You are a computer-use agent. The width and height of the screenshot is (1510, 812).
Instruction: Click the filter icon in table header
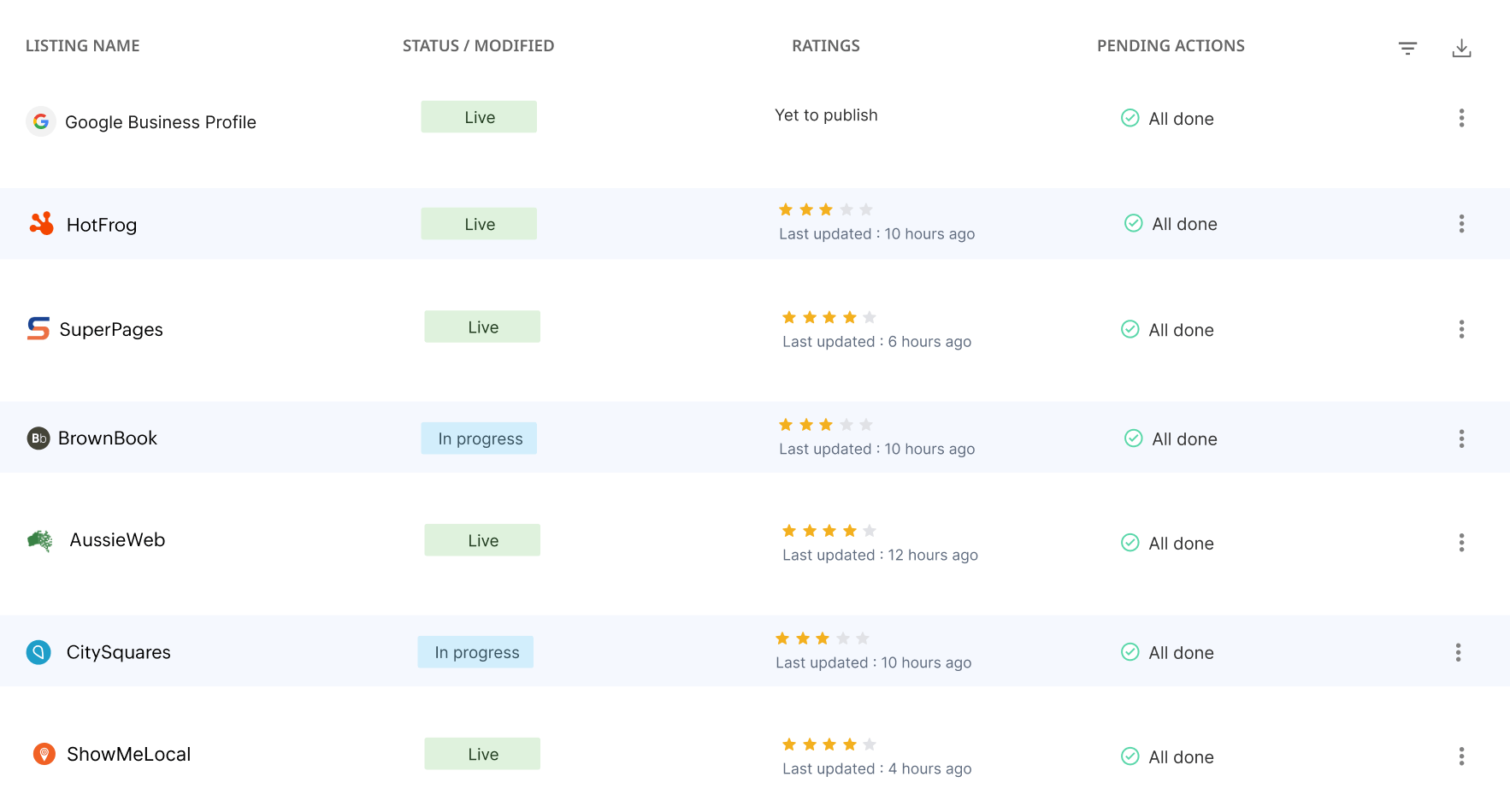pos(1407,49)
